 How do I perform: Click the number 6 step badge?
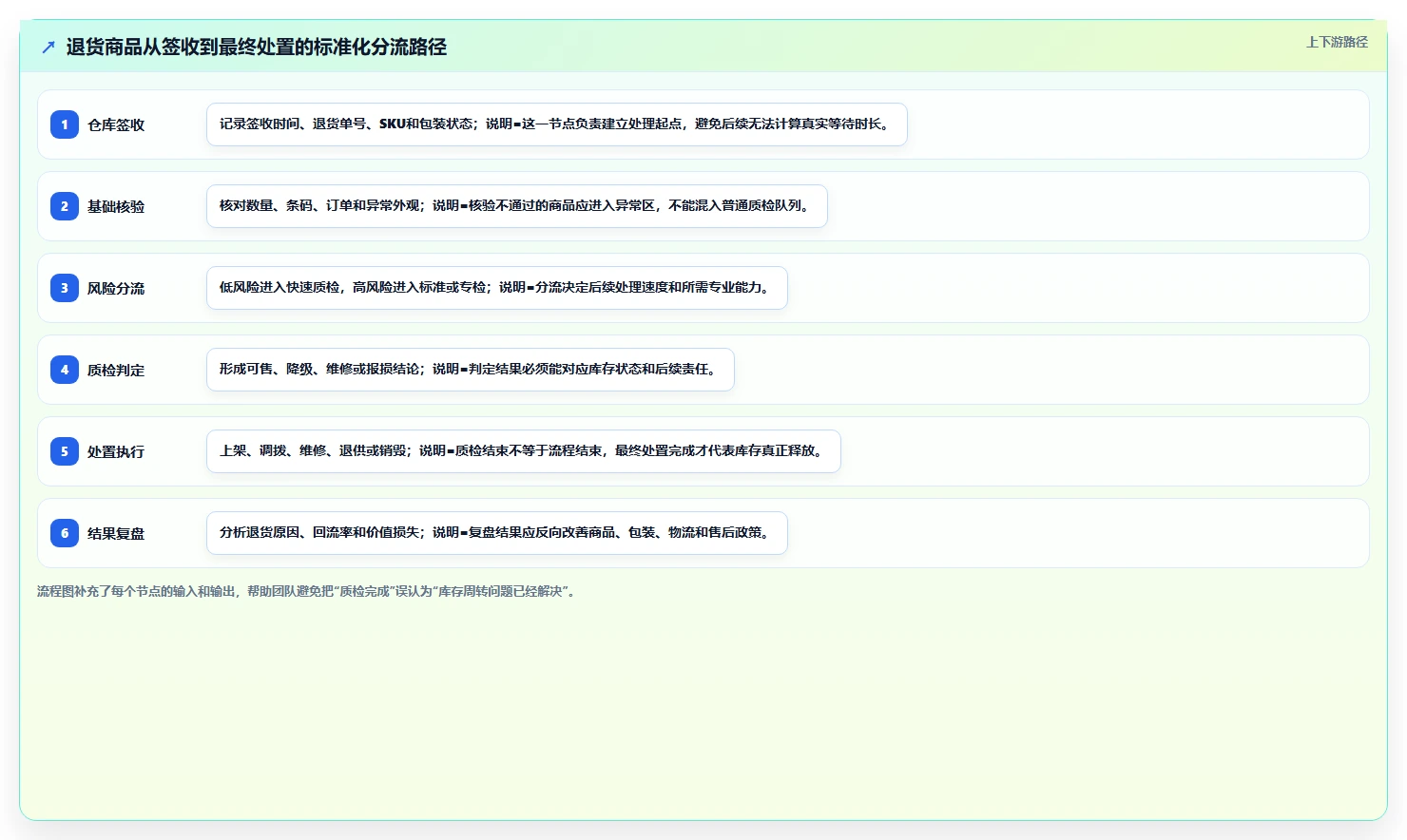click(65, 533)
